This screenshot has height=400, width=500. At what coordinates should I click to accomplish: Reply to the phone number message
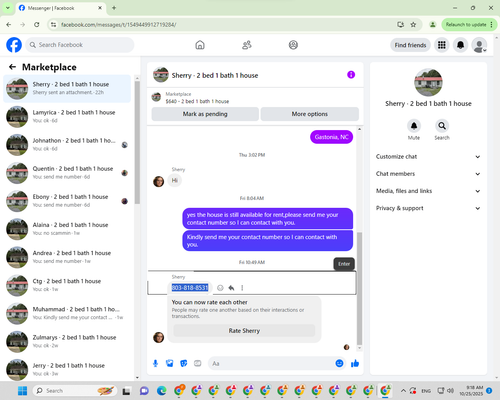(231, 288)
